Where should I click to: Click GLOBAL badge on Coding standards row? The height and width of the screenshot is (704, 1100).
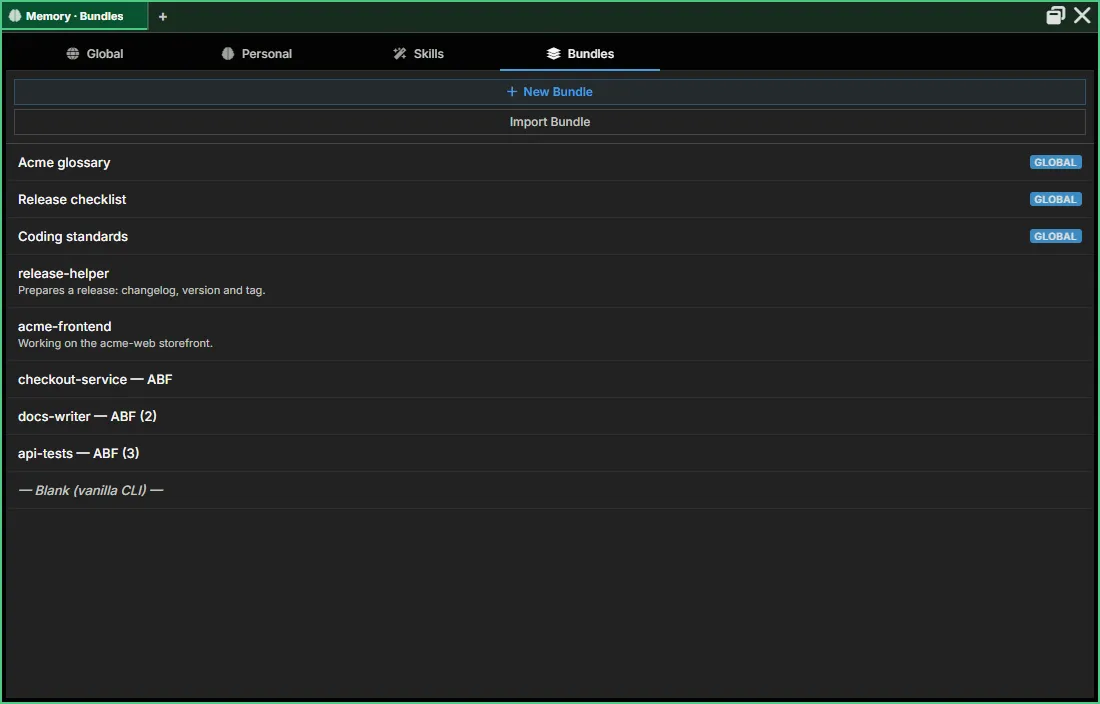1055,236
